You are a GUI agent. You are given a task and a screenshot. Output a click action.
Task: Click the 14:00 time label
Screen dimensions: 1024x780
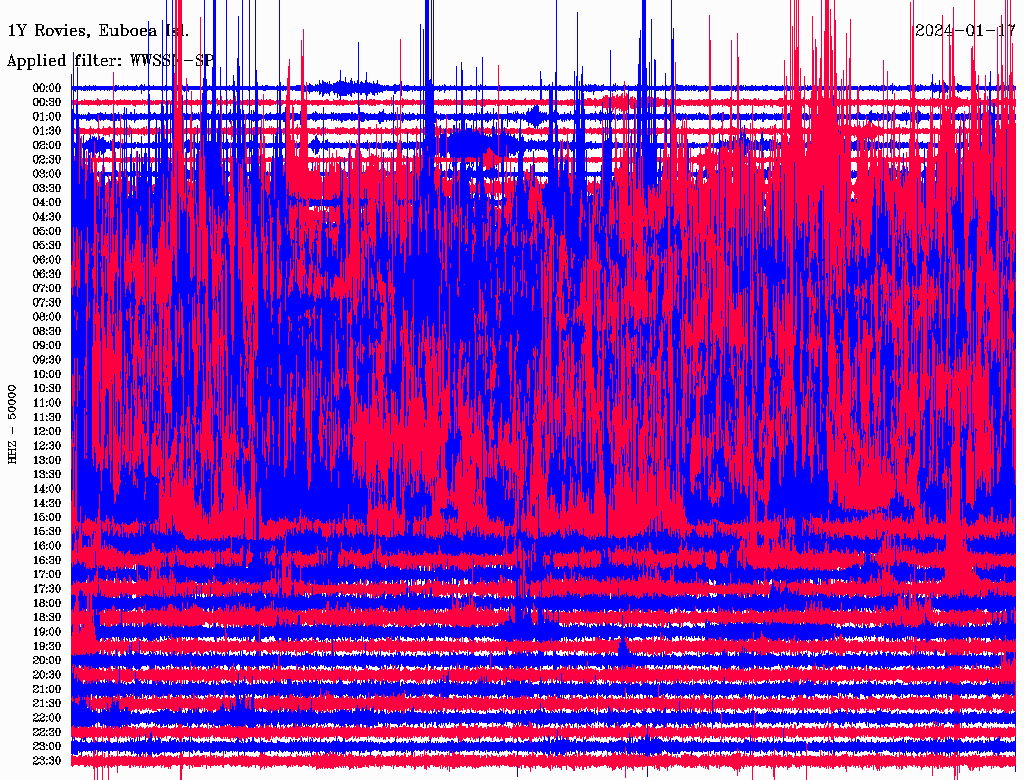(x=47, y=489)
